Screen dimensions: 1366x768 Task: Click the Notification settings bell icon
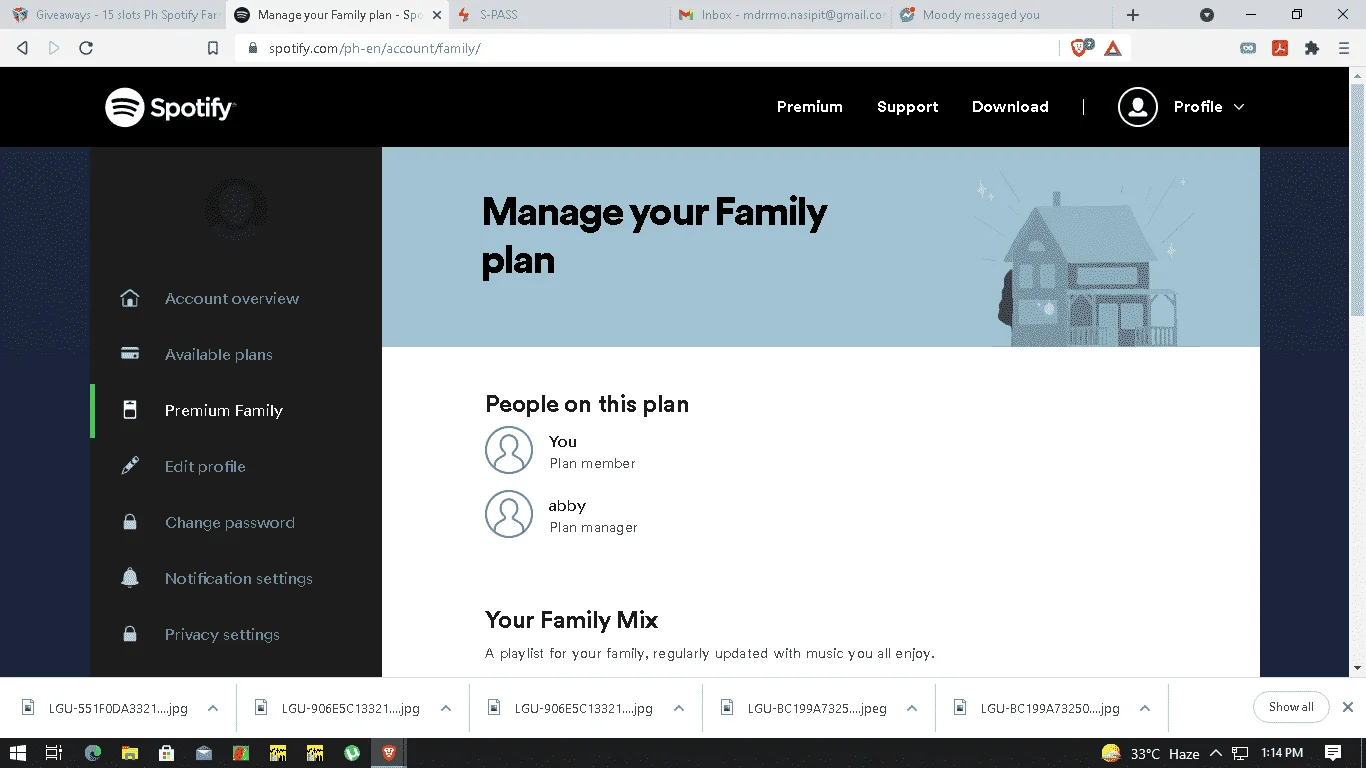(x=130, y=578)
